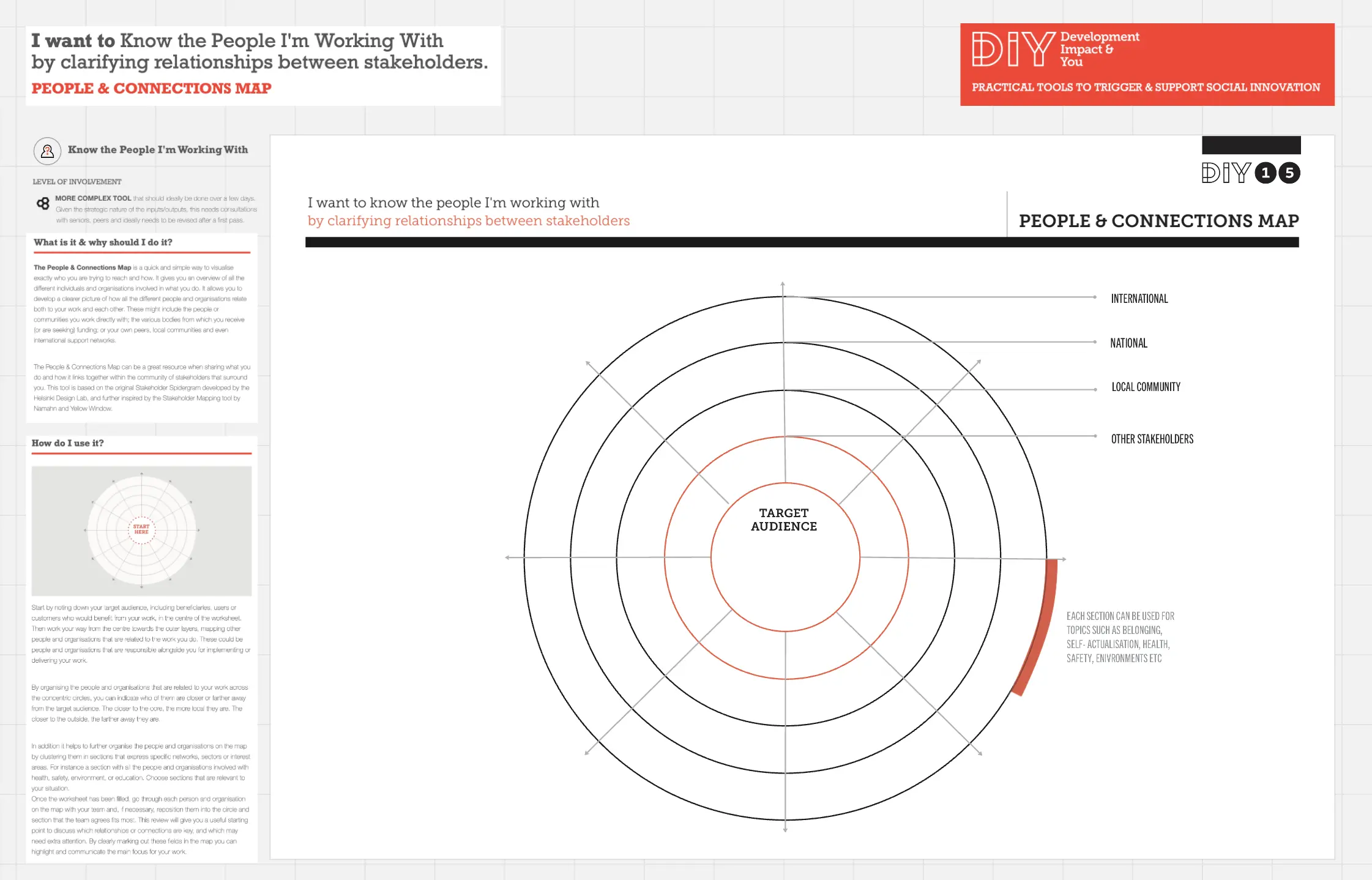Select the worksheet title PEOPLE & CONNECTIONS MAP

click(x=1158, y=221)
